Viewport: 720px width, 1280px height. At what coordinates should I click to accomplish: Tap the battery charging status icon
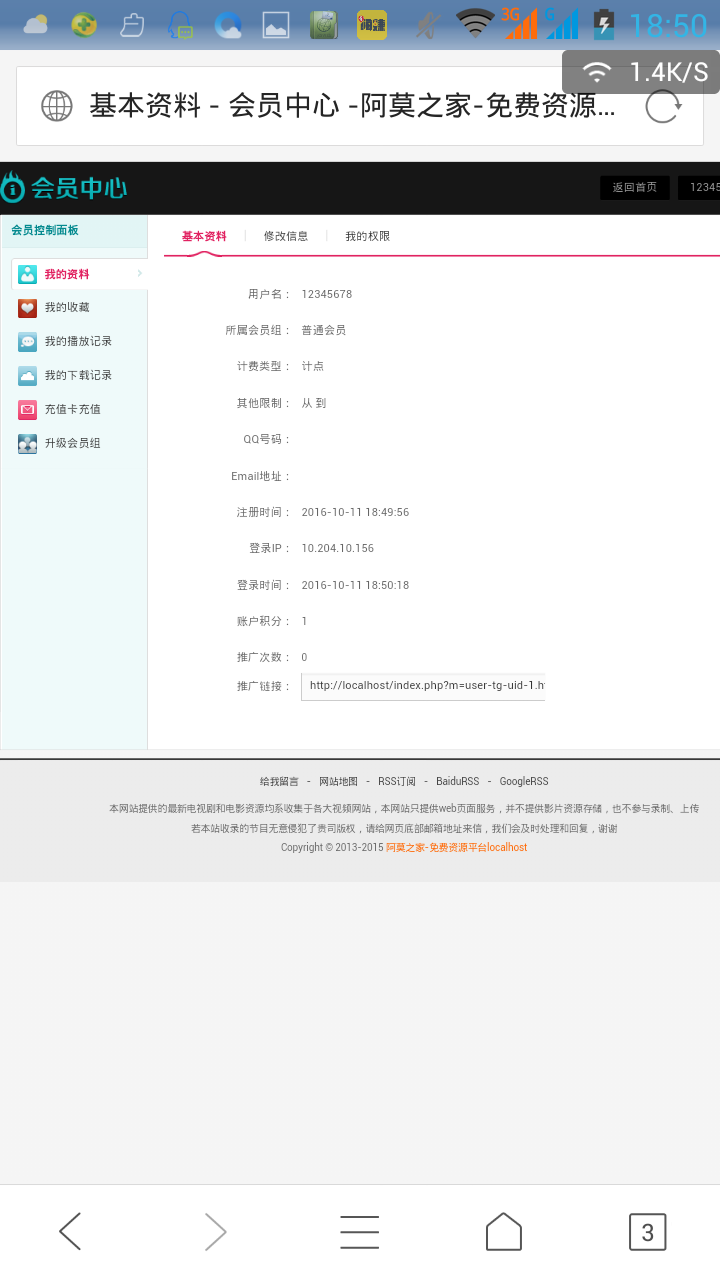tap(603, 24)
